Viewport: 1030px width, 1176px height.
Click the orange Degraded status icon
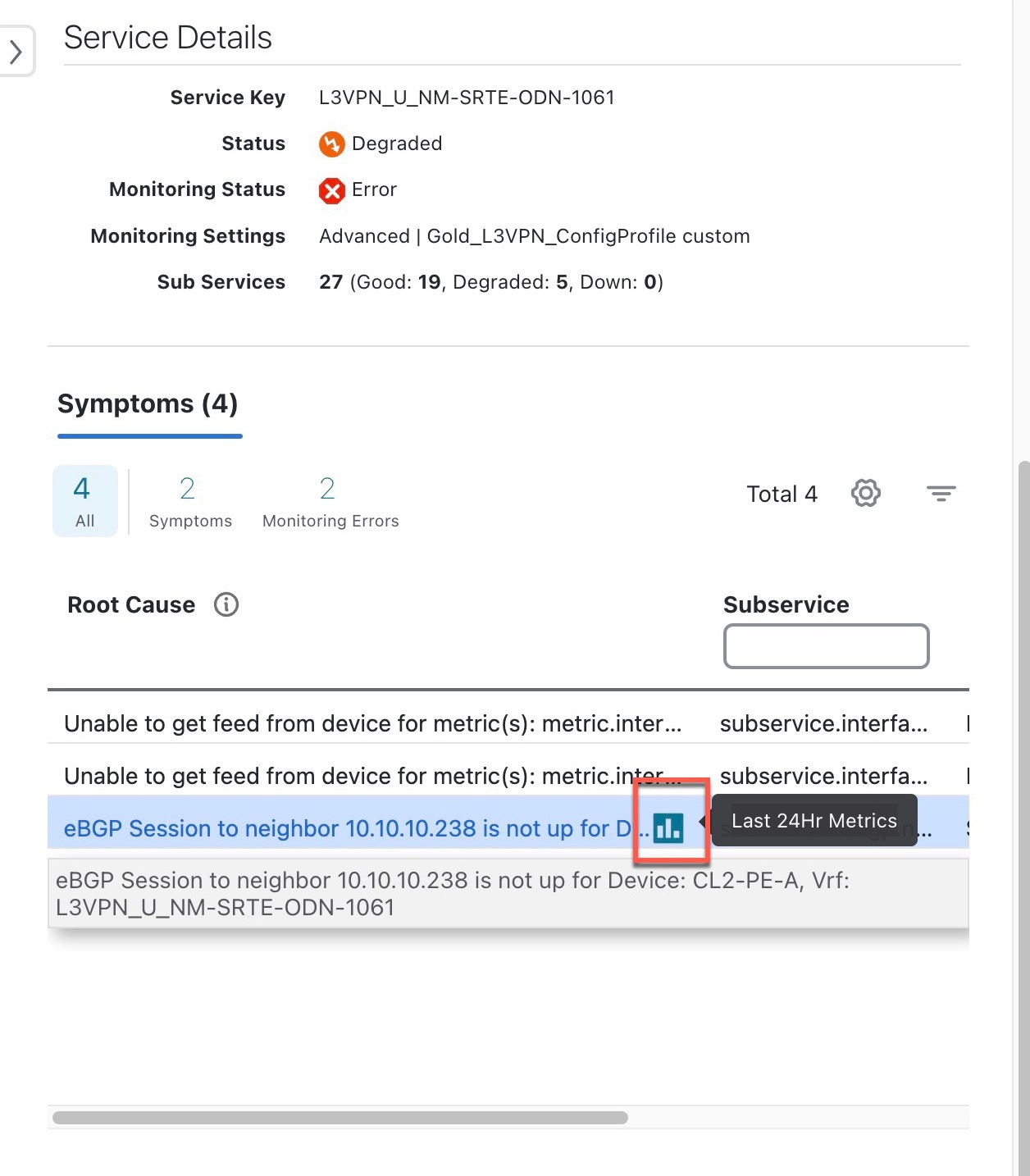(331, 144)
